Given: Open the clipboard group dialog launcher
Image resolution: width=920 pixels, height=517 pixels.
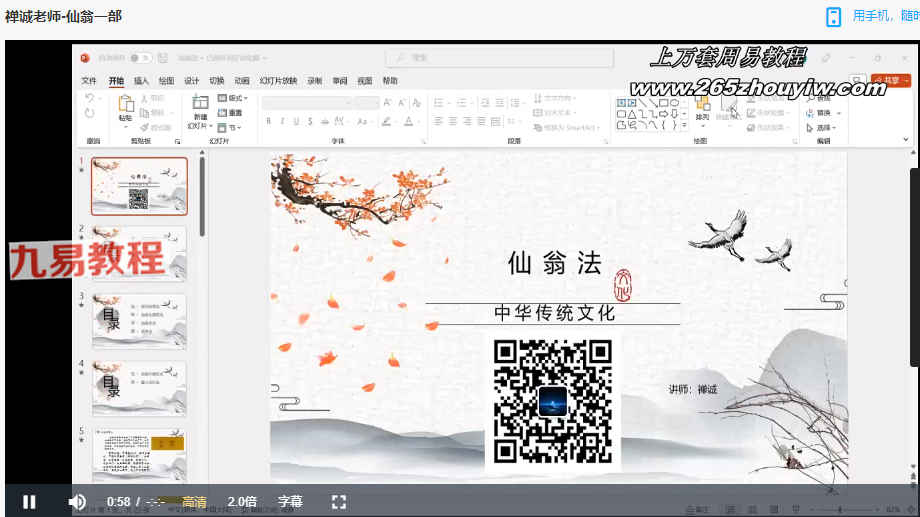Looking at the screenshot, I should coord(178,141).
